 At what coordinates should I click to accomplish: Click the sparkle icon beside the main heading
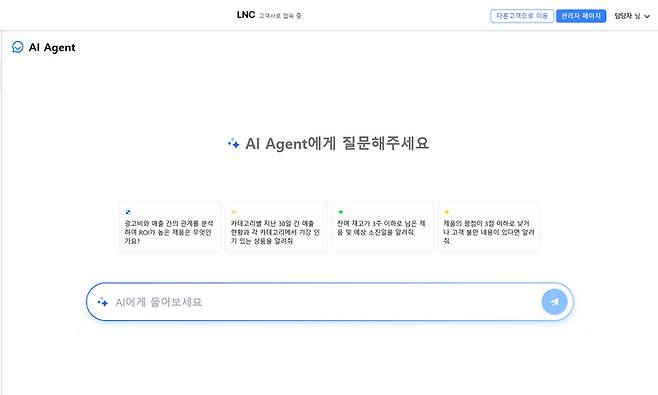(x=233, y=144)
